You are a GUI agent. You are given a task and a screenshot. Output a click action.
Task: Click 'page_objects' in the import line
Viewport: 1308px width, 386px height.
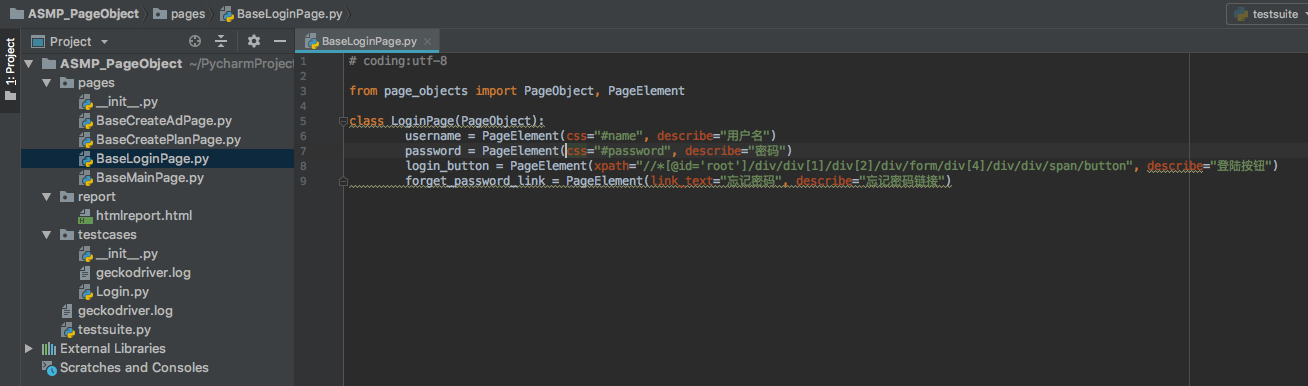point(426,91)
